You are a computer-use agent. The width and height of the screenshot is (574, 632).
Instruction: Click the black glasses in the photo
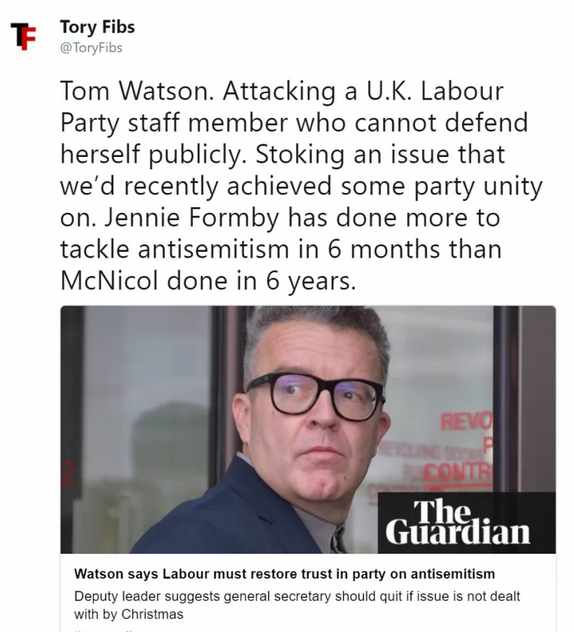point(316,395)
